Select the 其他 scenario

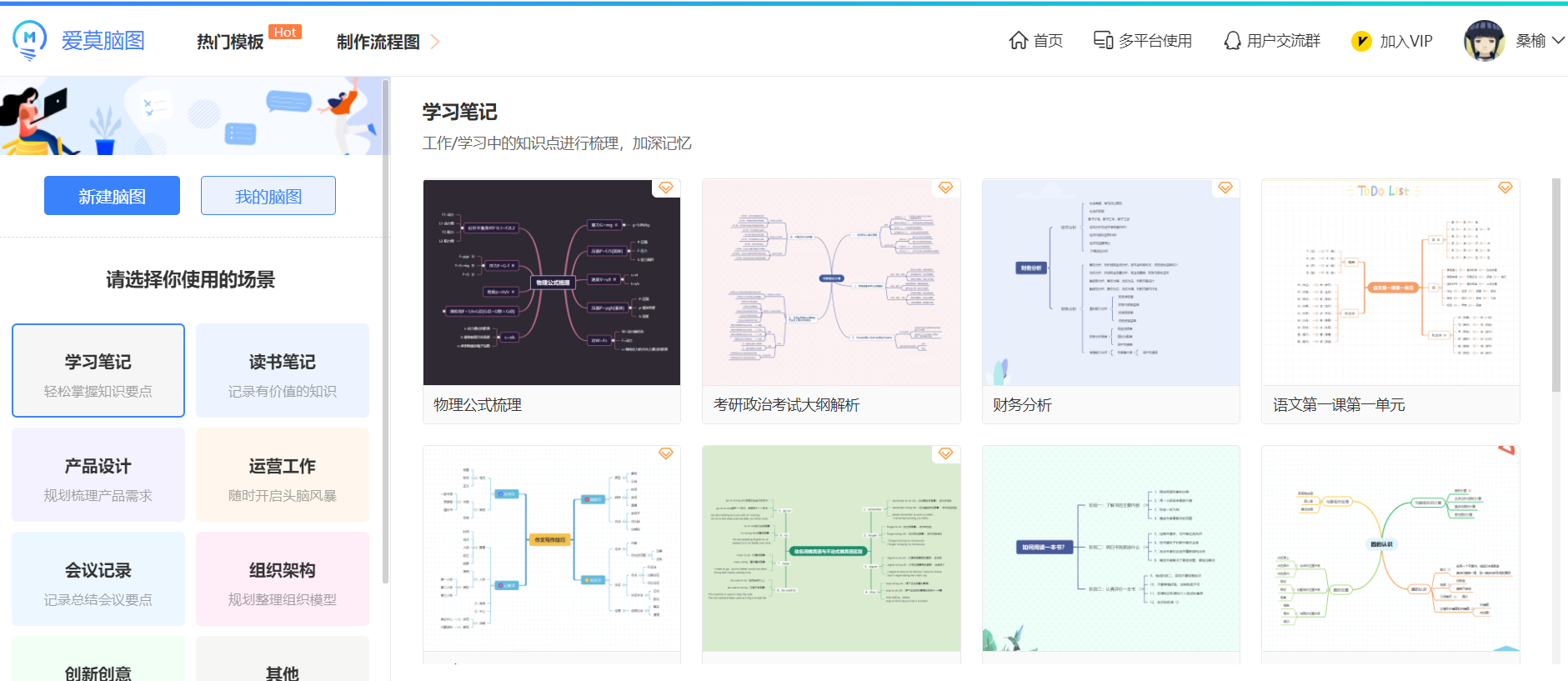pos(283,659)
